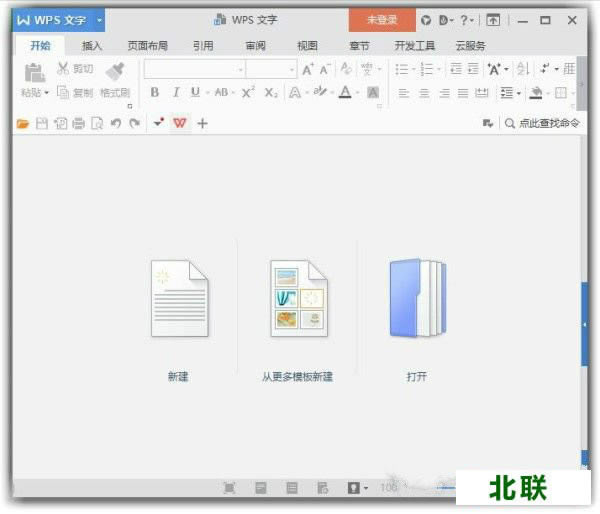Switch to the 引用 tab
This screenshot has width=600, height=514.
pyautogui.click(x=203, y=46)
